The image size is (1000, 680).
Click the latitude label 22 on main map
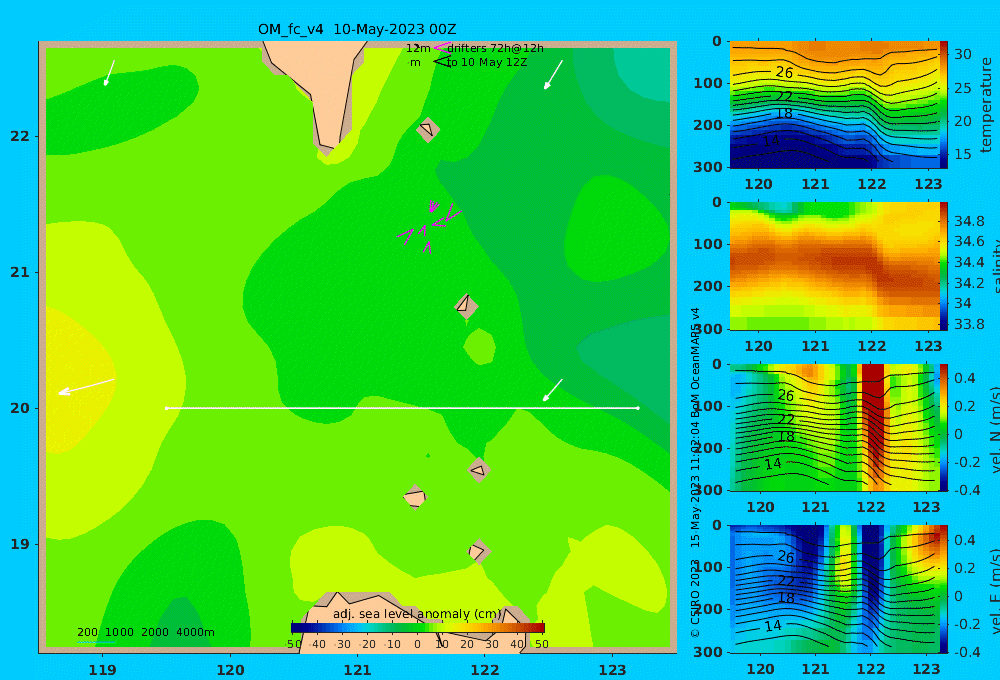click(x=20, y=136)
